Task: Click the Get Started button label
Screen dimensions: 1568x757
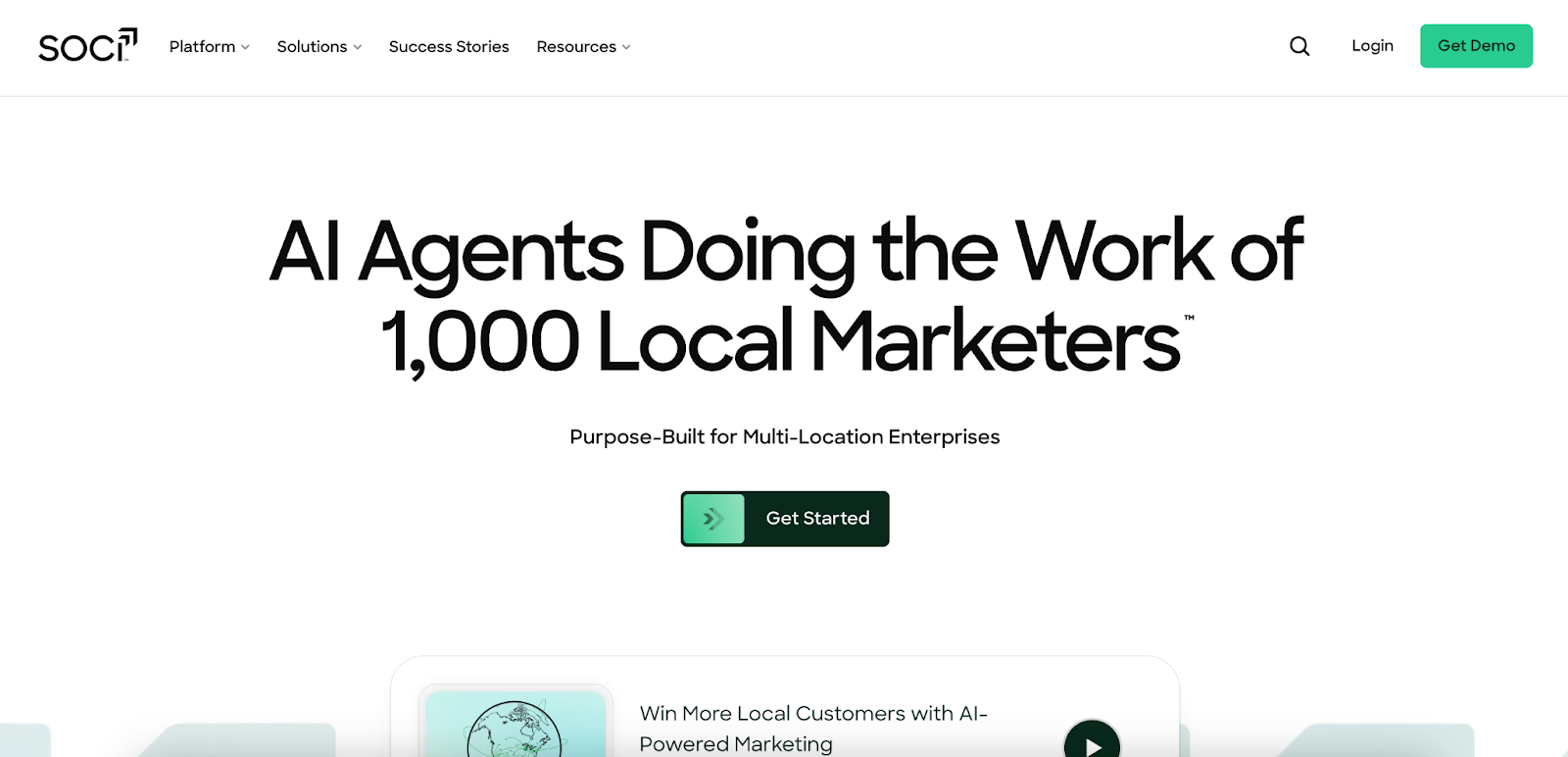Action: pos(817,518)
